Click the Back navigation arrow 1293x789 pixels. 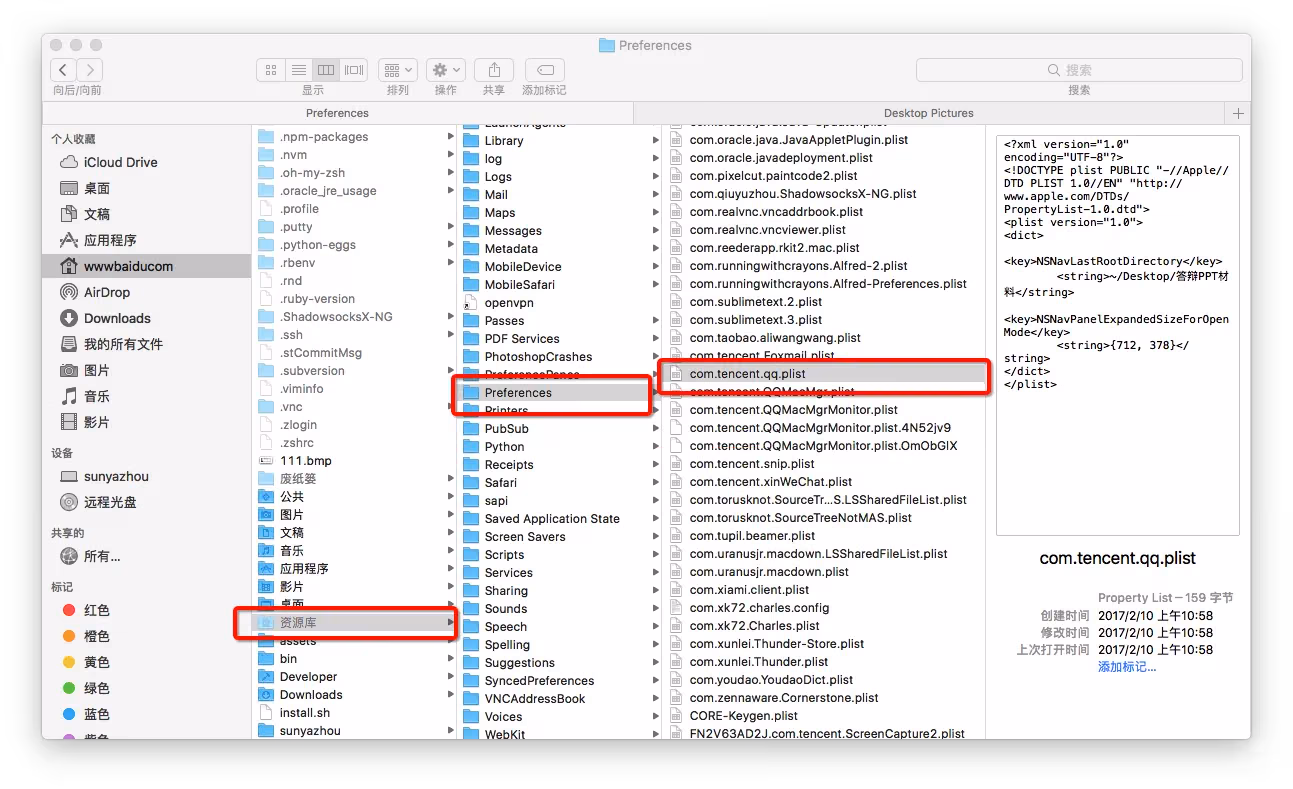click(63, 70)
